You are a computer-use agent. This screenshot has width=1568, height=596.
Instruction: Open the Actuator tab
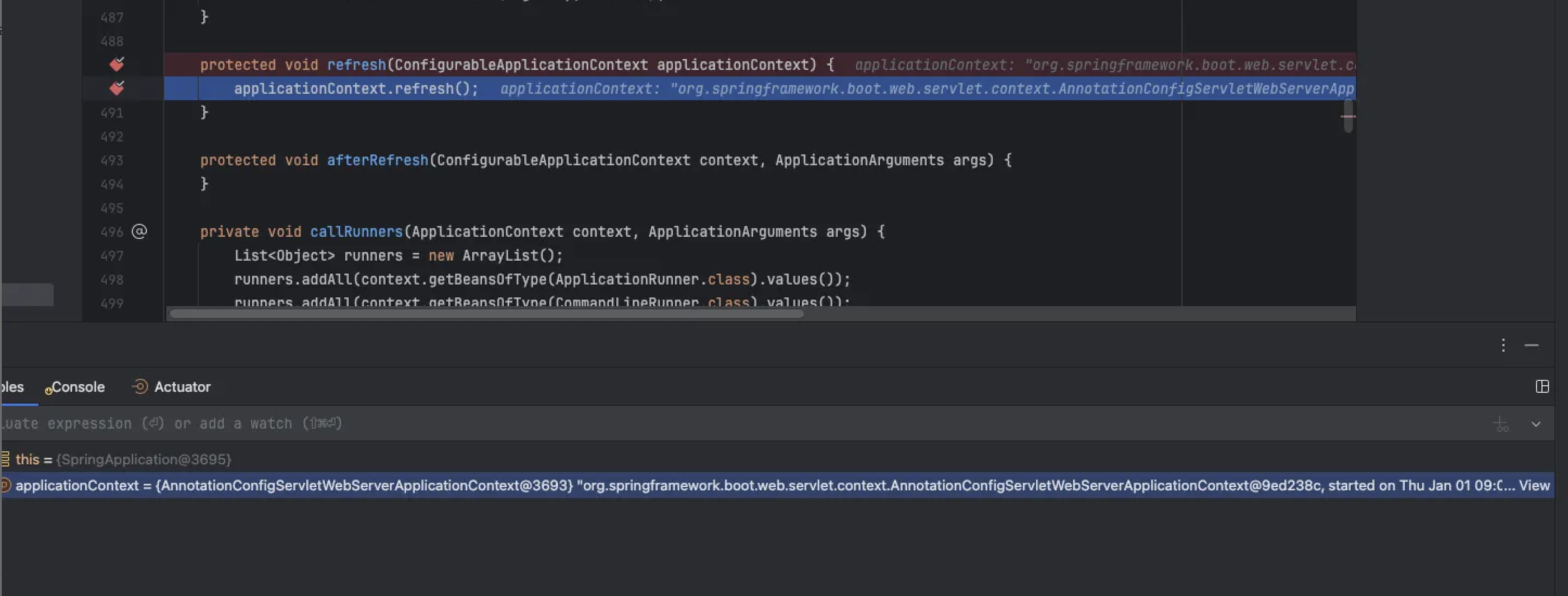(x=182, y=387)
